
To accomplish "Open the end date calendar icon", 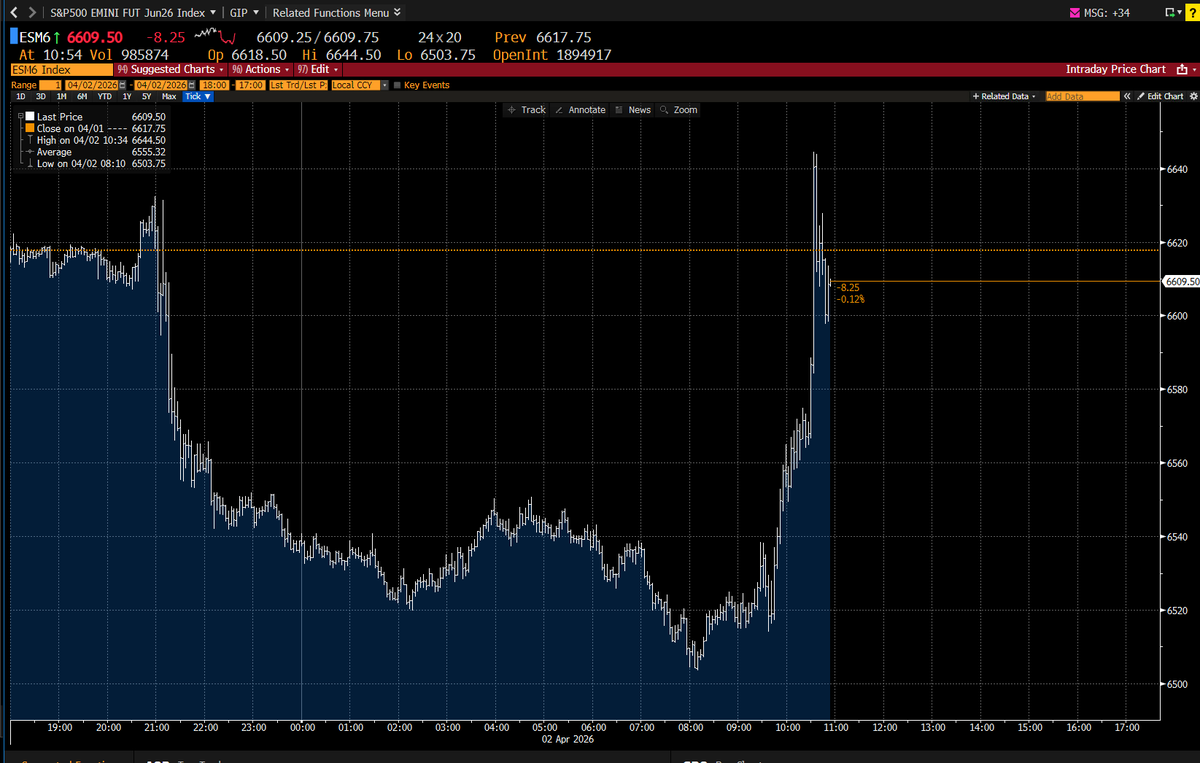I will (191, 85).
